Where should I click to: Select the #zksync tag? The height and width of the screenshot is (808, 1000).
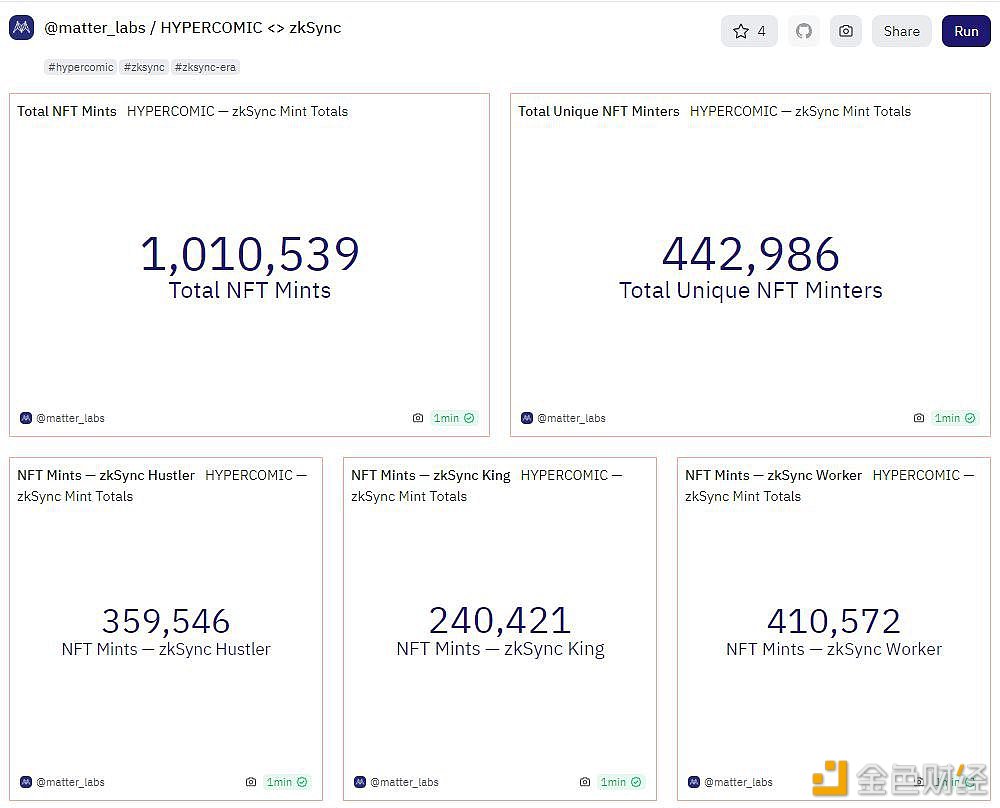pos(144,67)
